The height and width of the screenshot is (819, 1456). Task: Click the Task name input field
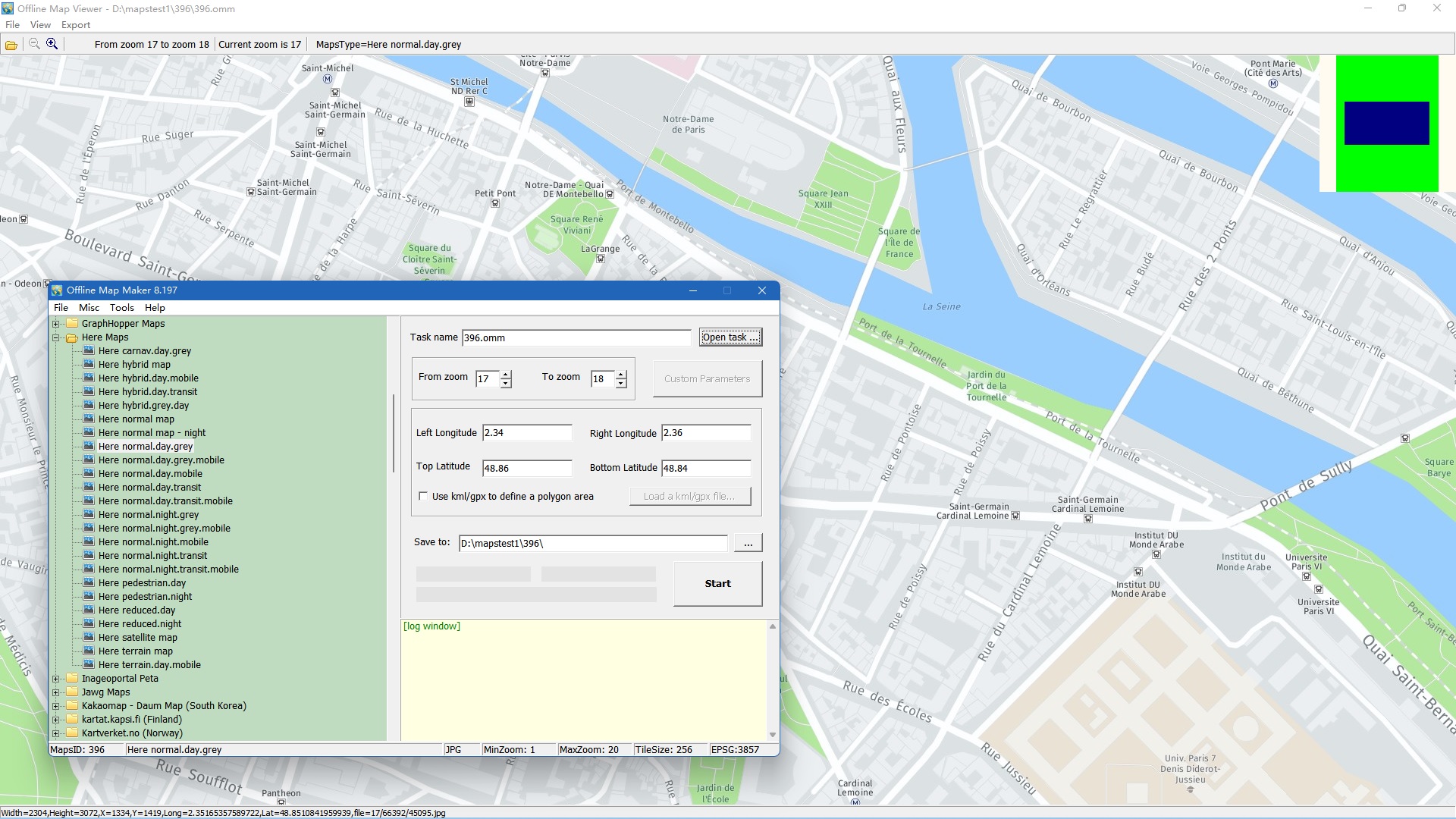click(x=576, y=337)
